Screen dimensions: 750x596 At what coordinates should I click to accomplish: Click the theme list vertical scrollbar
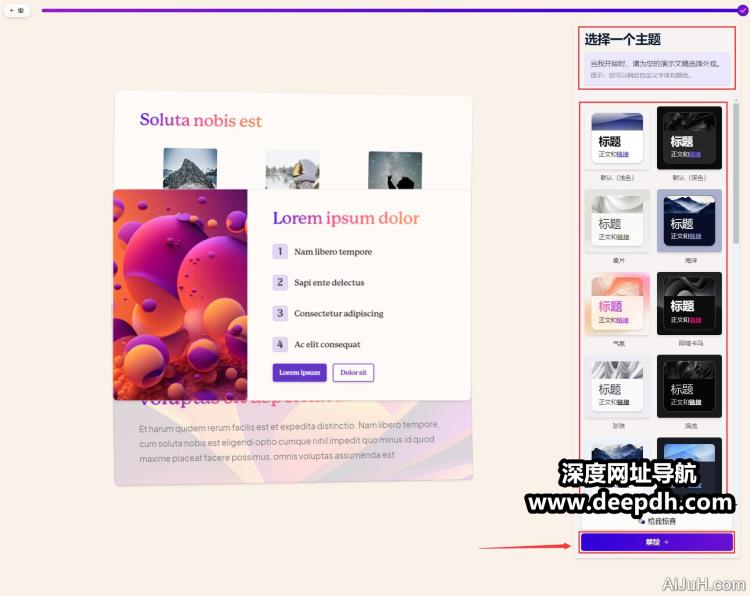click(x=736, y=172)
